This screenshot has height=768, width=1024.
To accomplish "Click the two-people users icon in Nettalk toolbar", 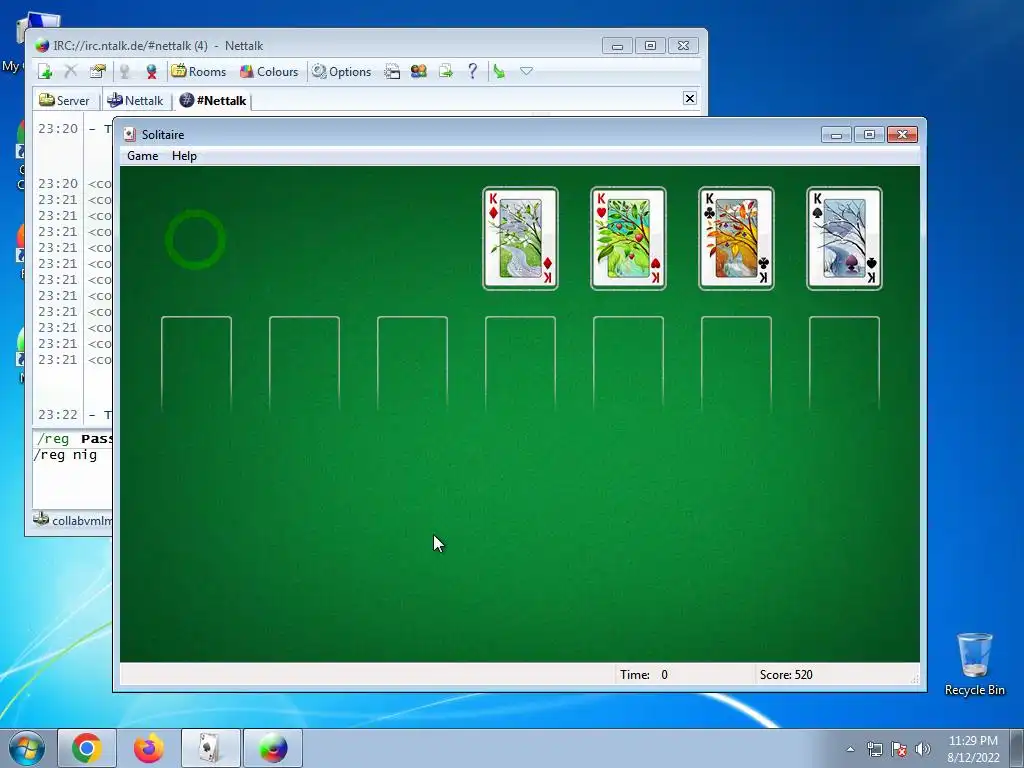I will tap(419, 72).
